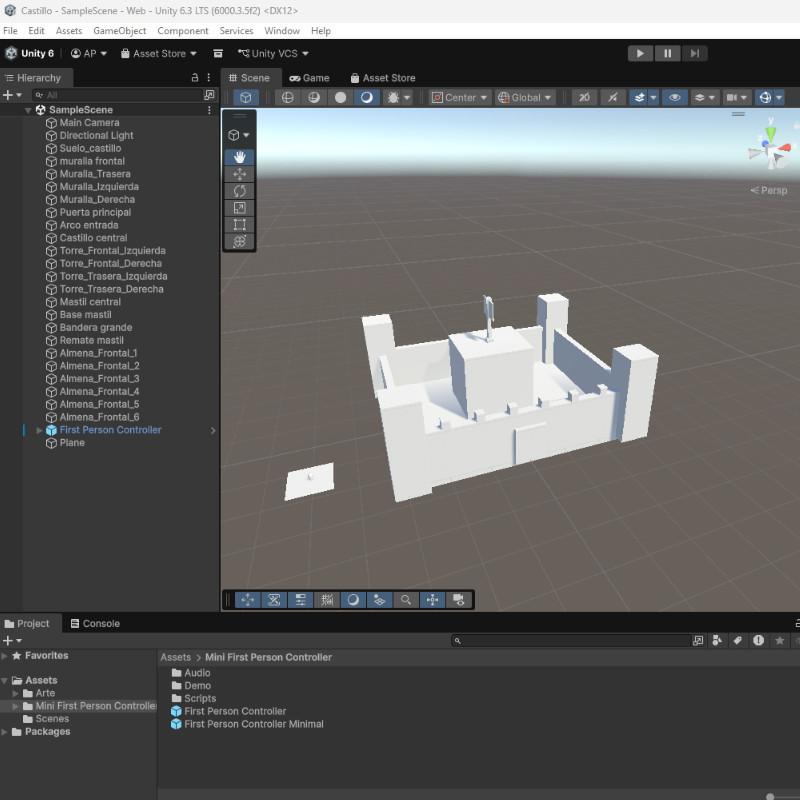
Task: Click the scene orientation gizmo
Action: [772, 147]
